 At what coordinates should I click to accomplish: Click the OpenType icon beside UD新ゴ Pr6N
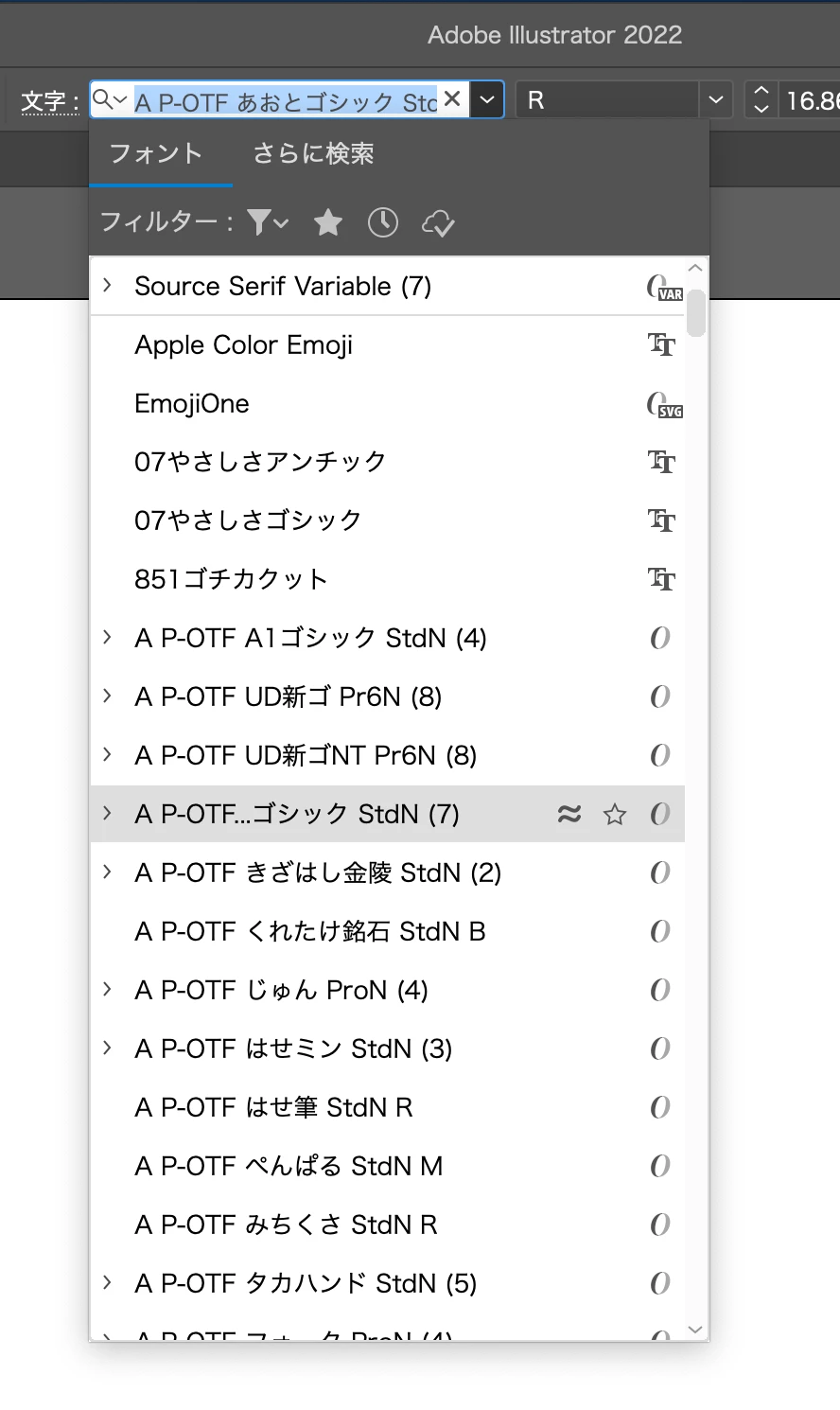coord(660,696)
